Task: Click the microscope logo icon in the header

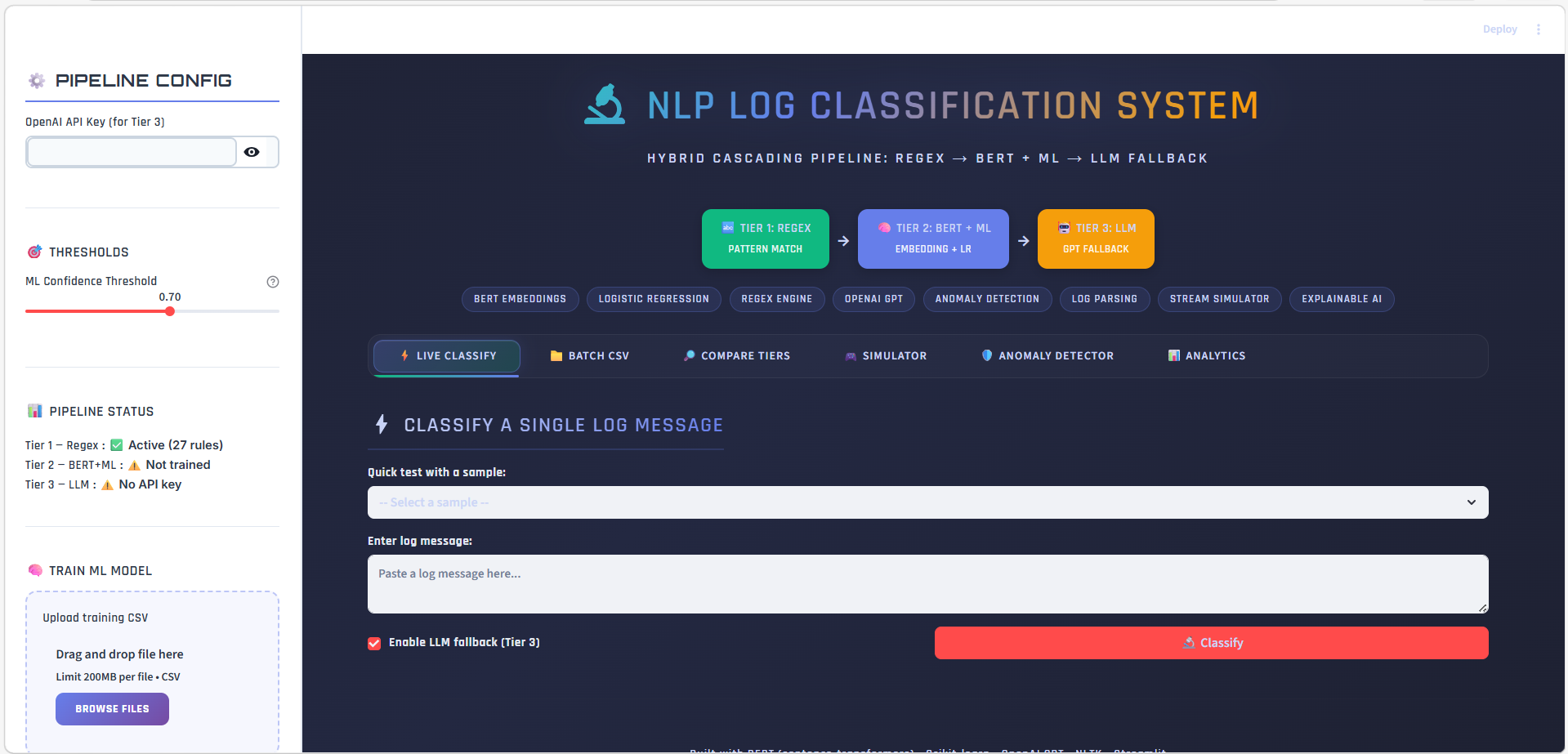Action: [605, 105]
